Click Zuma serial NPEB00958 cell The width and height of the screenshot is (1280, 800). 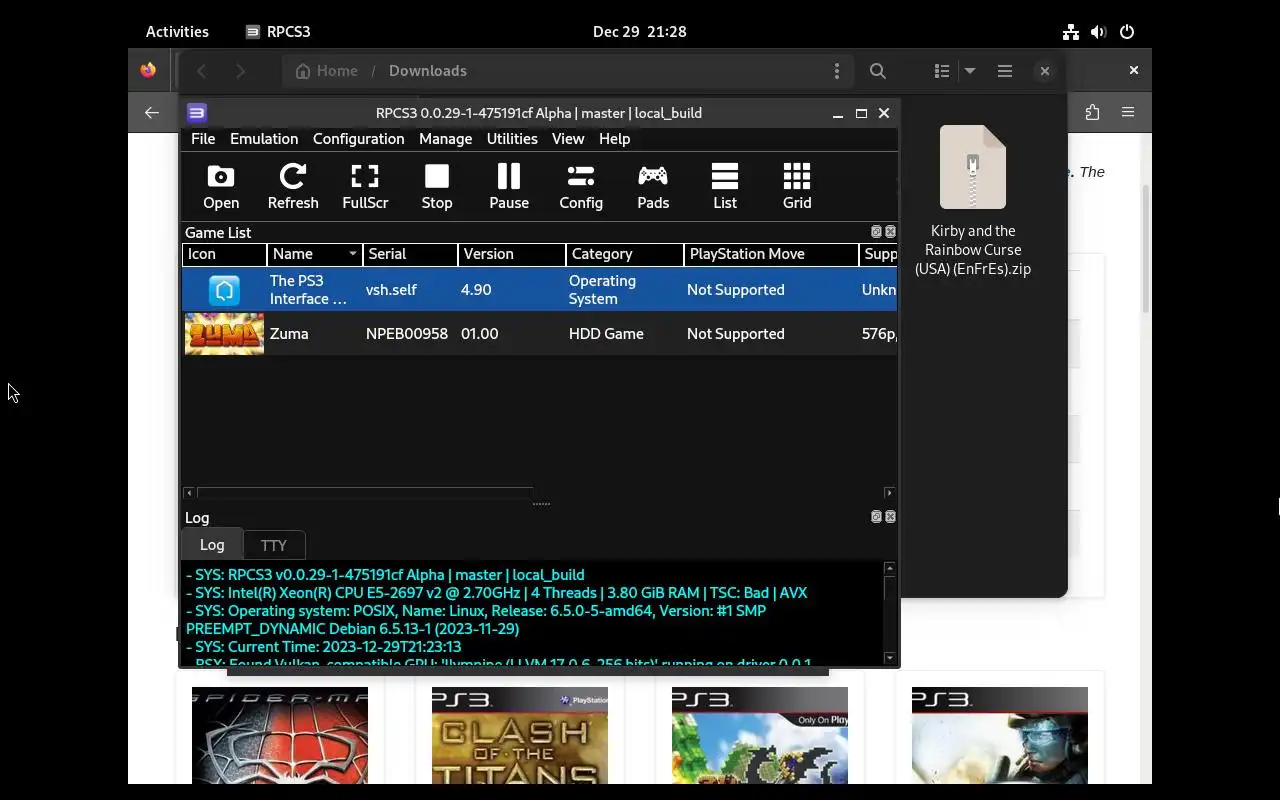pos(407,334)
